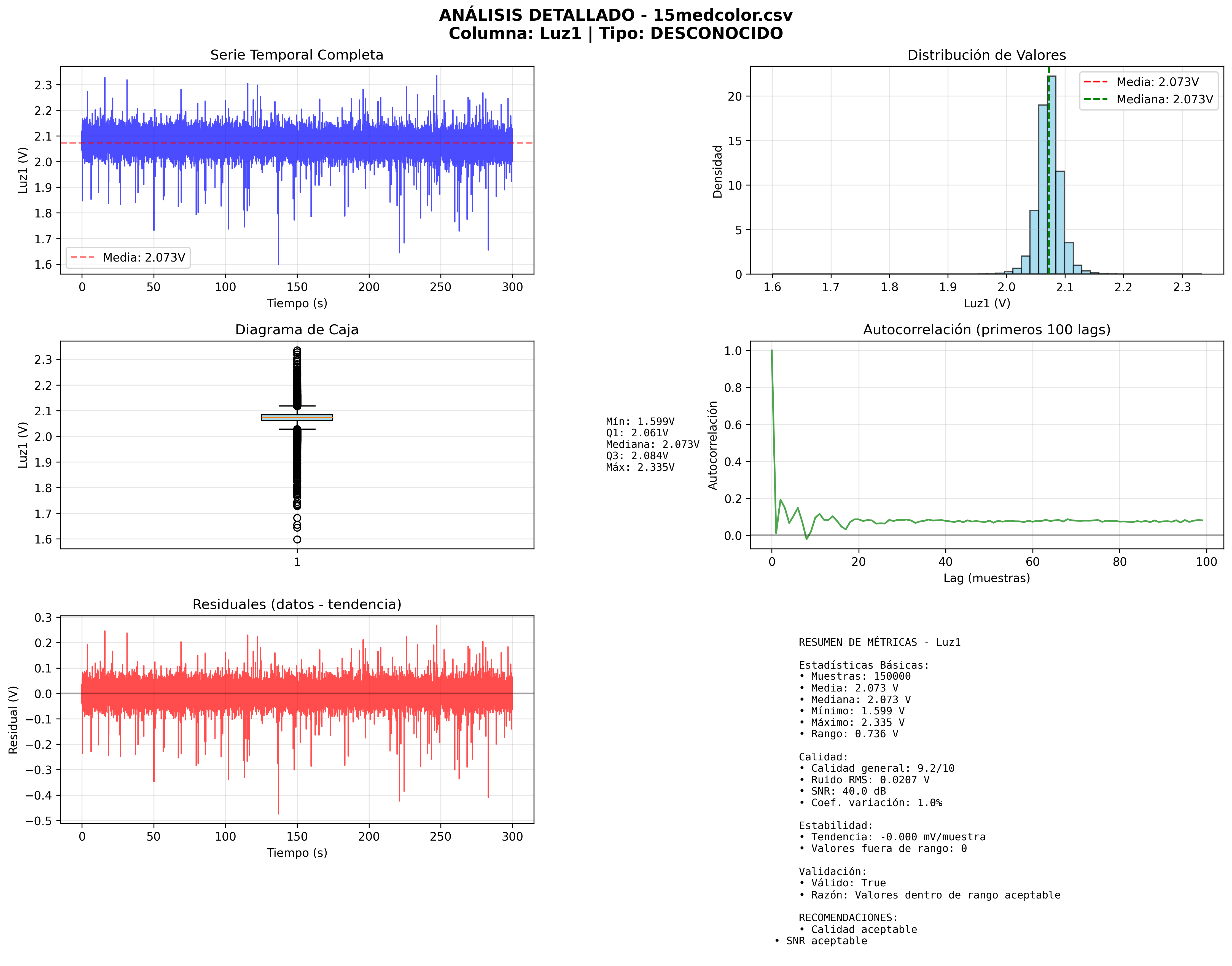Click the autocorrelation peak at lag zero
Image resolution: width=1232 pixels, height=966 pixels.
[771, 351]
